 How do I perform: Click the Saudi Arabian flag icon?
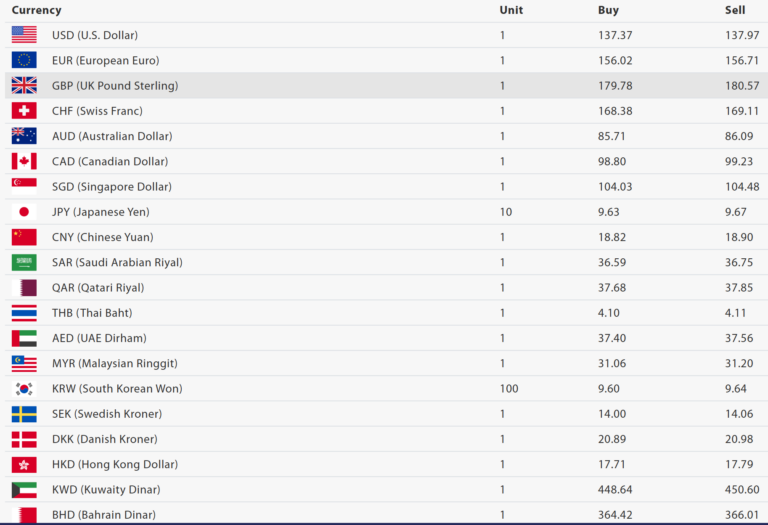[24, 262]
